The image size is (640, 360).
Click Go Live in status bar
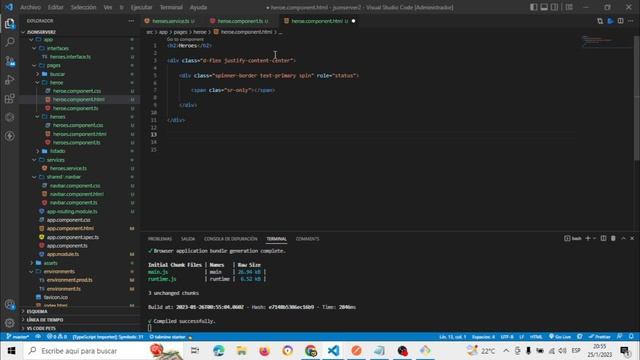(x=560, y=337)
